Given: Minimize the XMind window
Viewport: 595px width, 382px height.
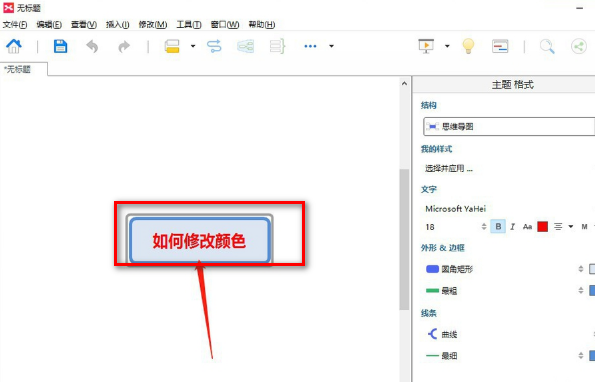Looking at the screenshot, I should click(x=579, y=8).
